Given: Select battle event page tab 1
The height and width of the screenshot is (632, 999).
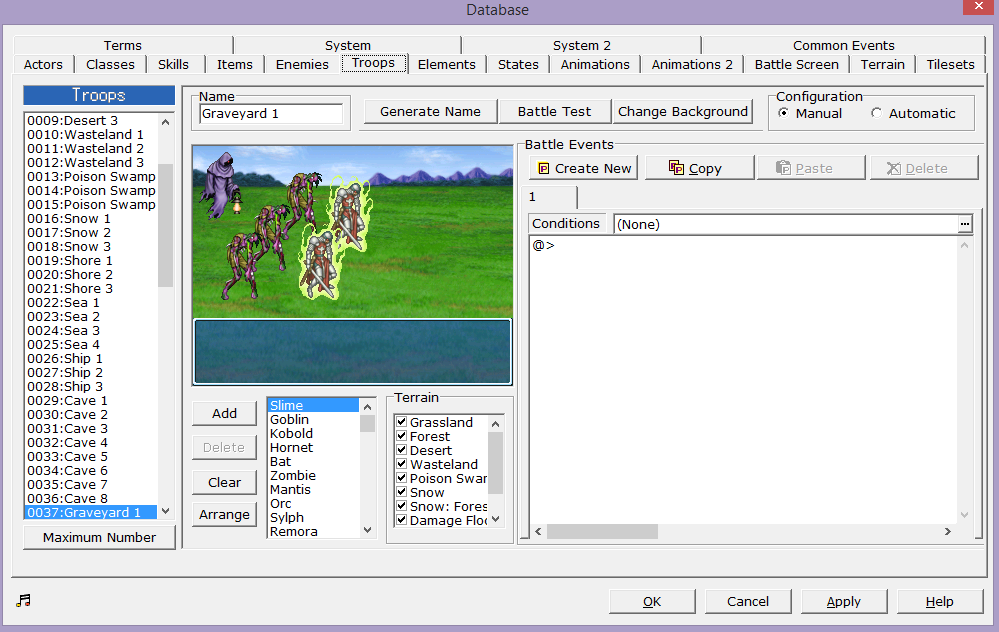Looking at the screenshot, I should point(550,197).
